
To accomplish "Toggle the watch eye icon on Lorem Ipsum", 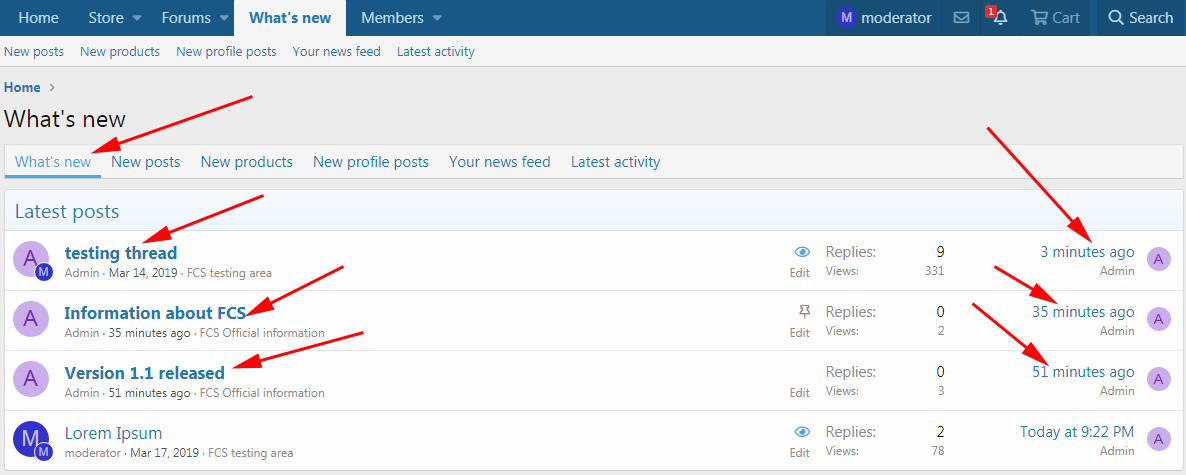I will (801, 432).
